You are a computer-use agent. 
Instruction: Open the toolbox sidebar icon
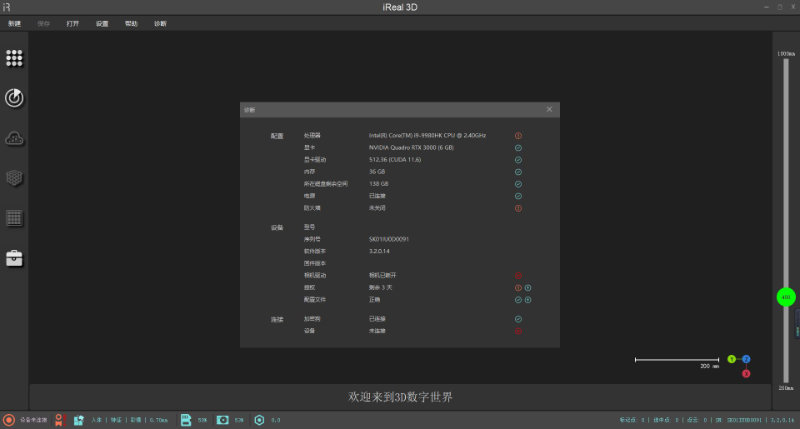pos(14,258)
